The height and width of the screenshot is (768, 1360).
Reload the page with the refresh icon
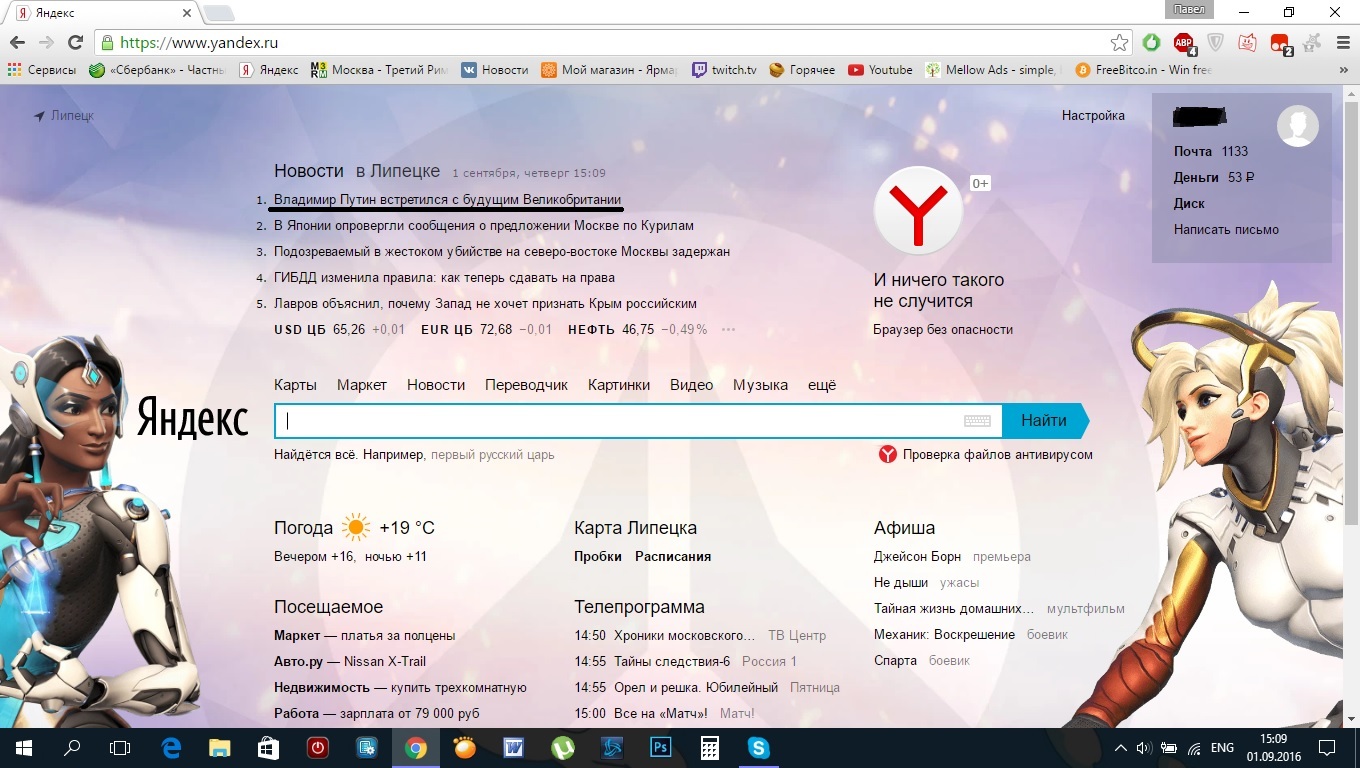[75, 43]
